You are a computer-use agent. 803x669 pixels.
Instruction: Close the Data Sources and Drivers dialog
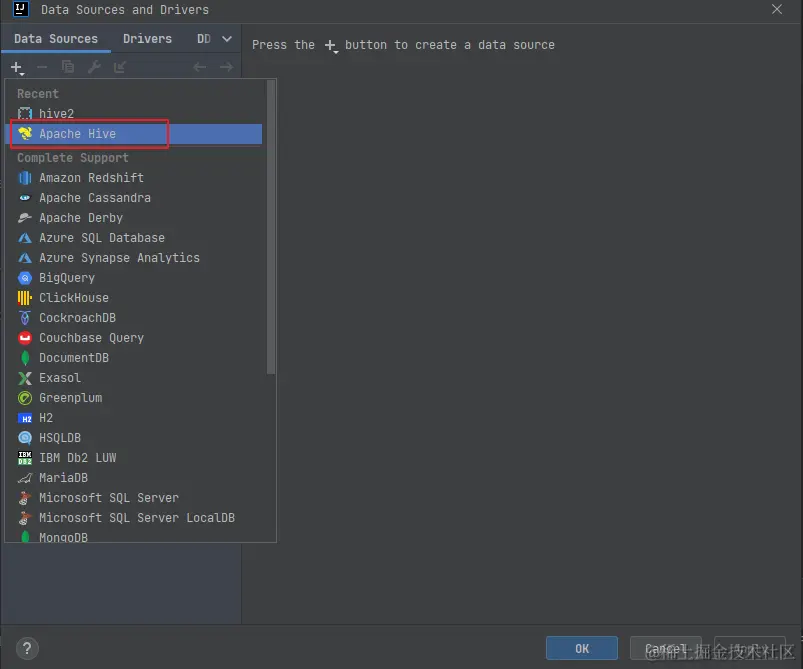776,9
